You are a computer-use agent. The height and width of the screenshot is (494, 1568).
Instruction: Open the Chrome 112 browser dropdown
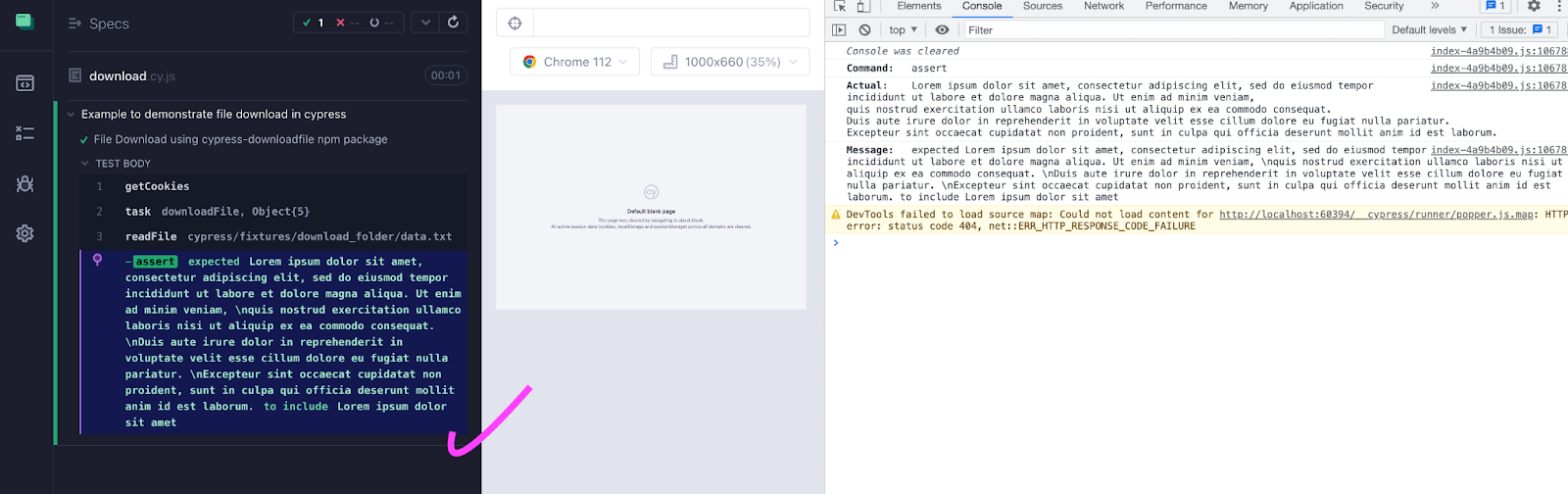[x=575, y=62]
